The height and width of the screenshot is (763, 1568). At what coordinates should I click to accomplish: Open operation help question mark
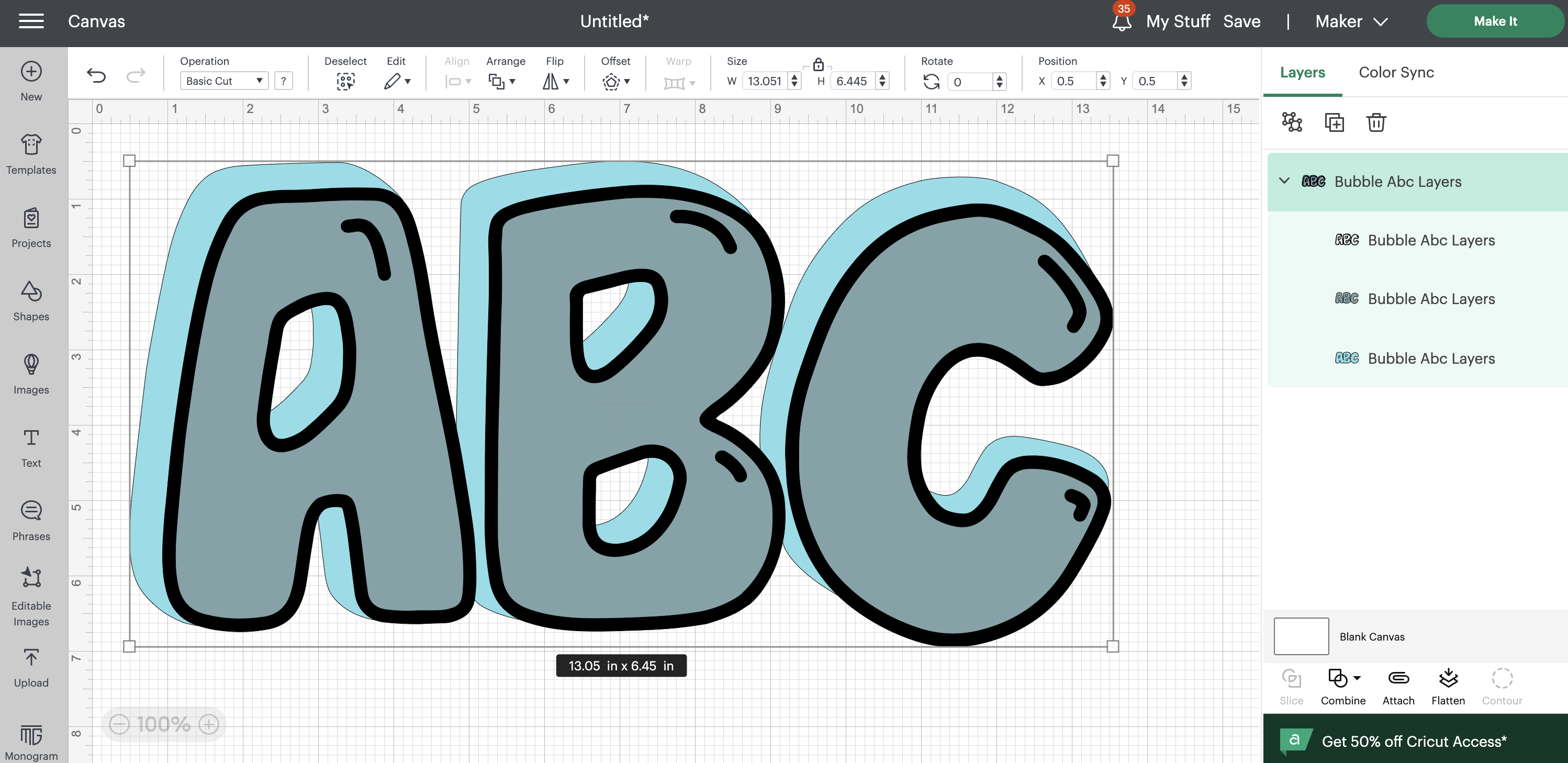pos(283,81)
